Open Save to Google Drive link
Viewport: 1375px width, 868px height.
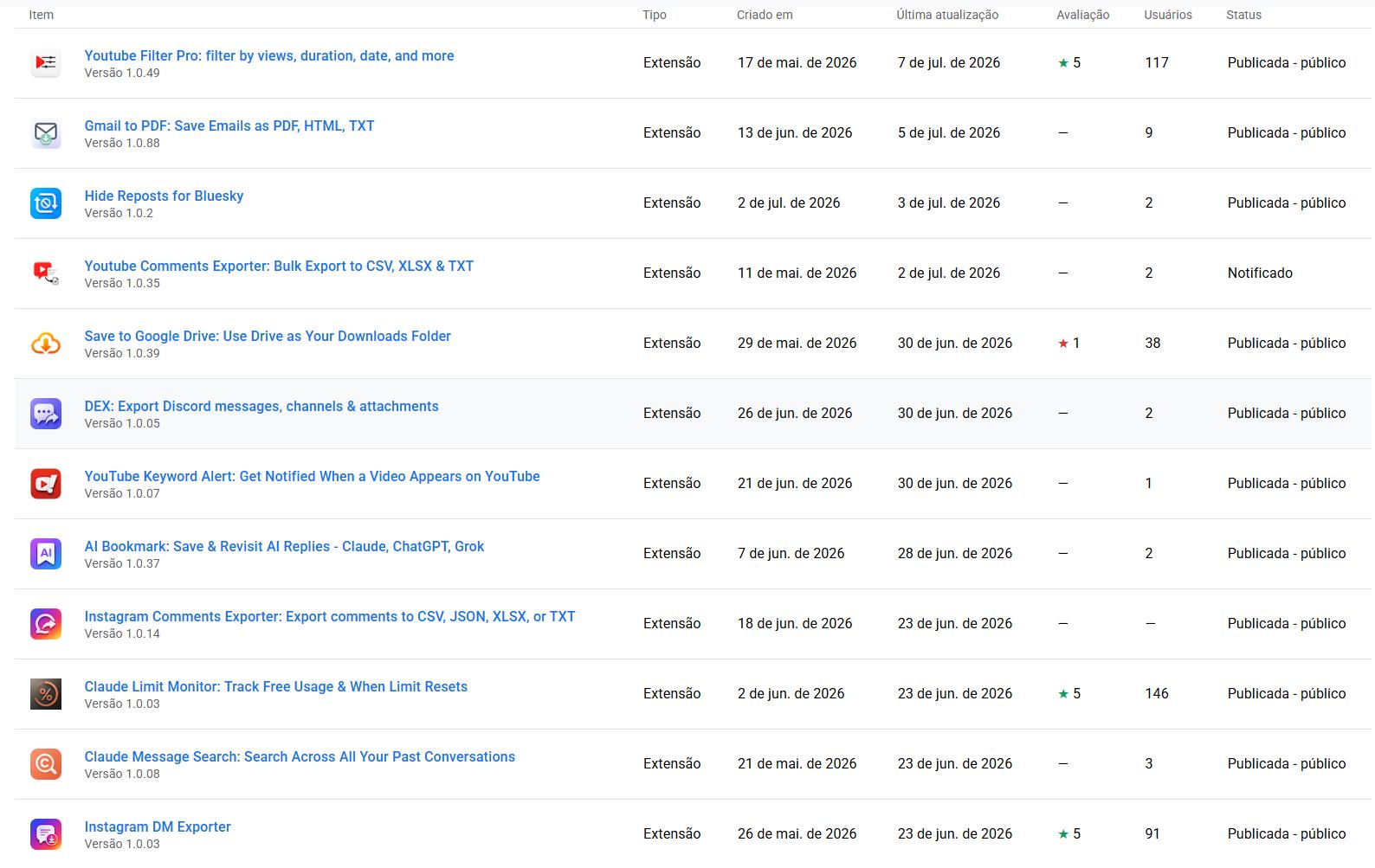(x=268, y=336)
